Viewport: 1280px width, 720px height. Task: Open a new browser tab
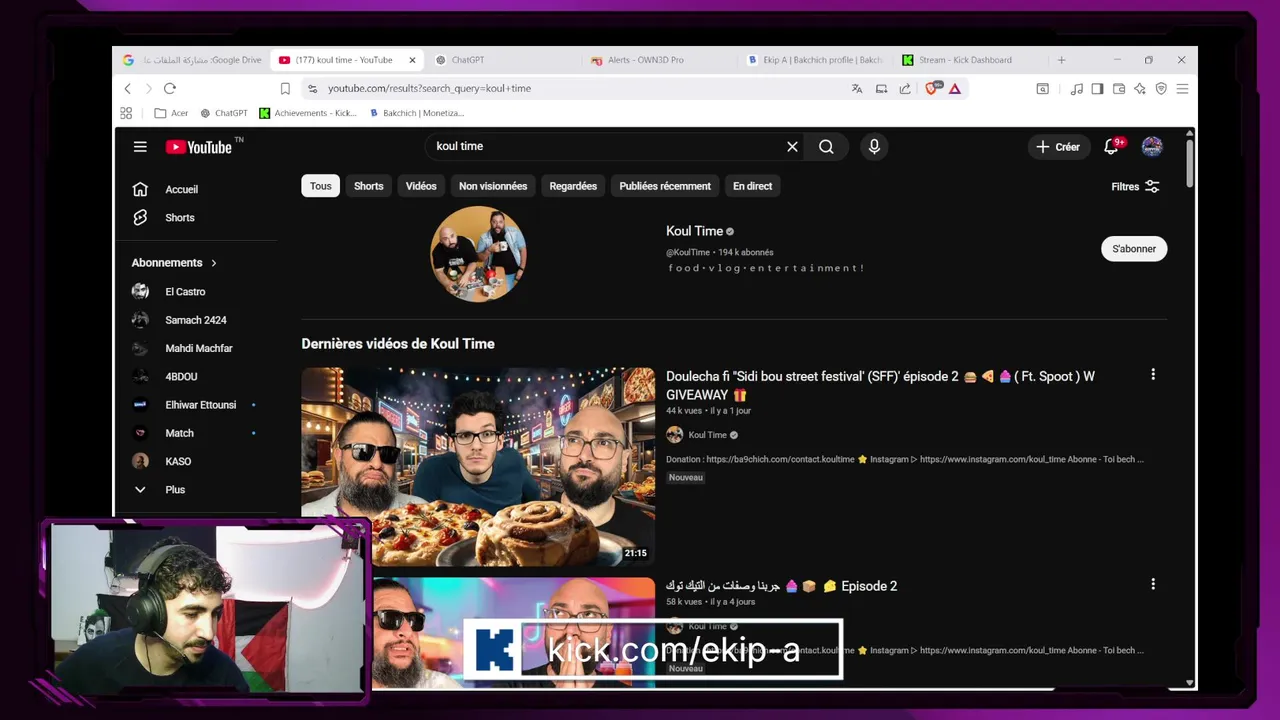1061,60
